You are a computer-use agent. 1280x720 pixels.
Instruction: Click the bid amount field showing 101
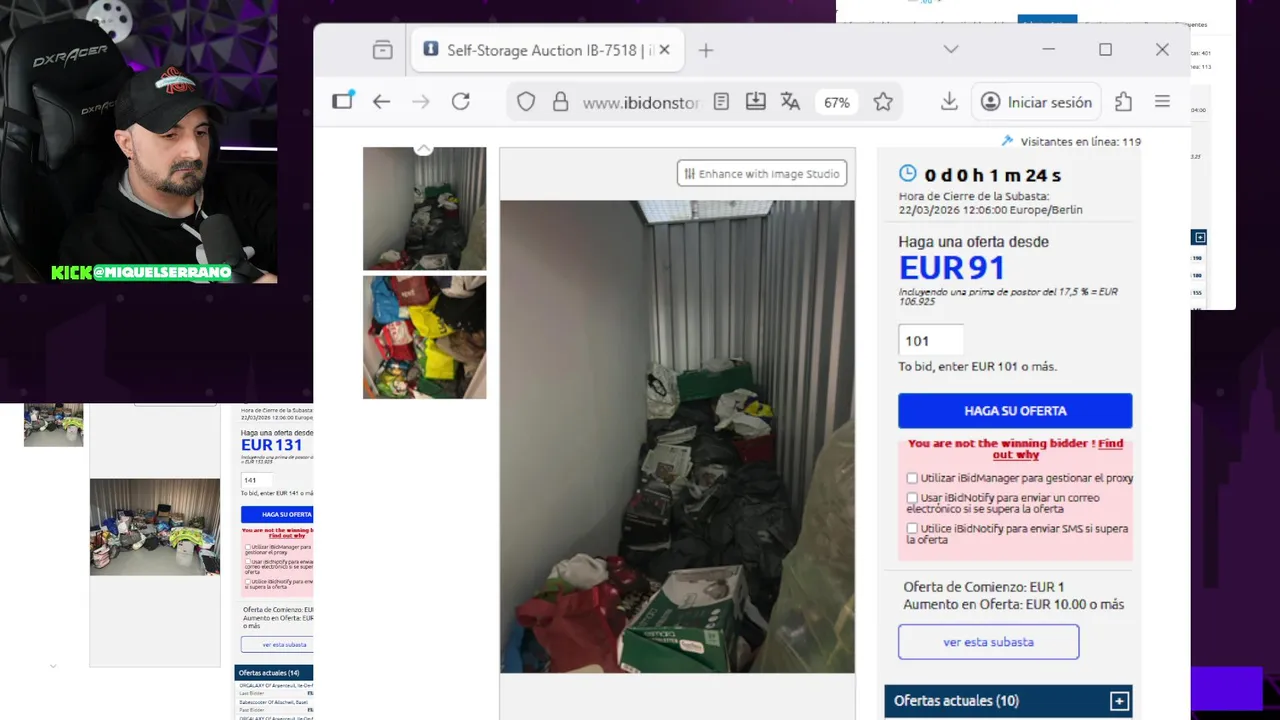coord(931,341)
